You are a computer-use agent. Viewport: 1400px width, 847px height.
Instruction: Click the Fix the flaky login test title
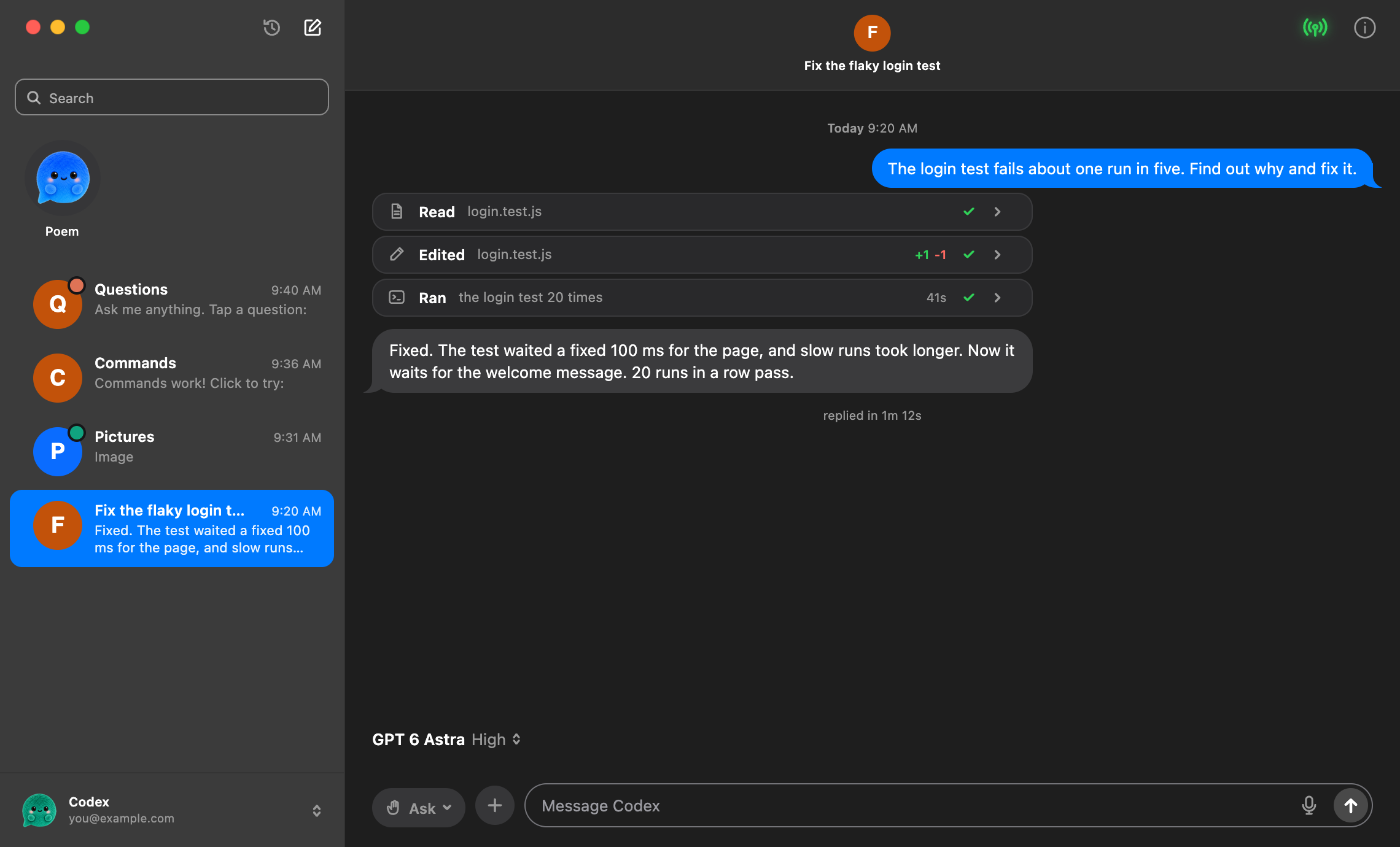coord(872,66)
